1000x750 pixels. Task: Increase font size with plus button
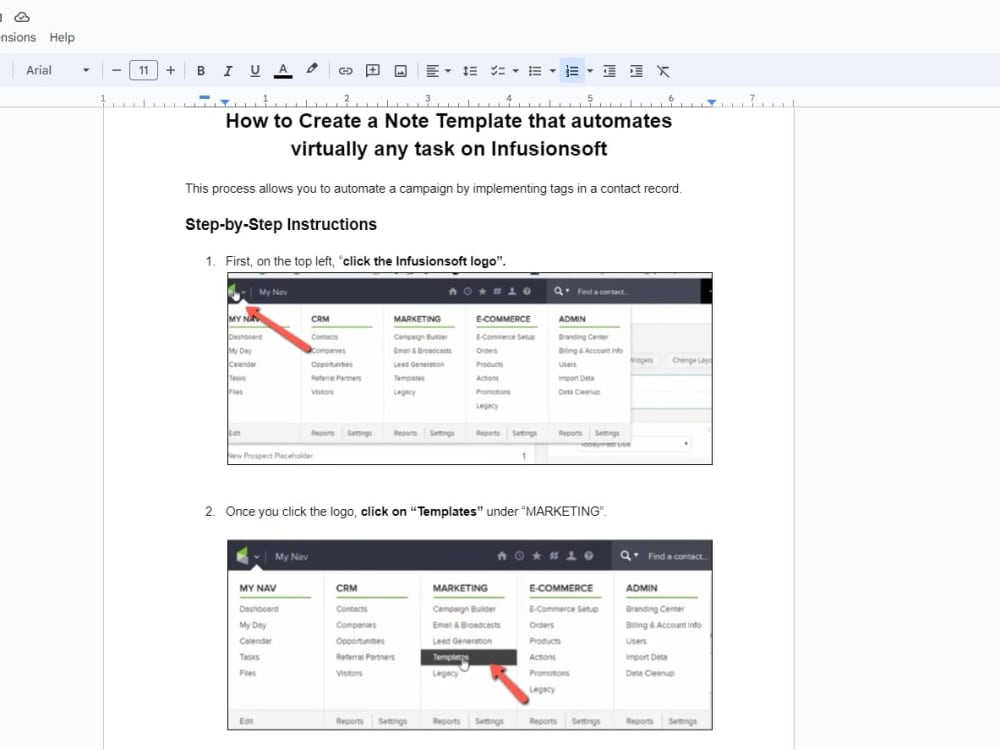click(170, 70)
